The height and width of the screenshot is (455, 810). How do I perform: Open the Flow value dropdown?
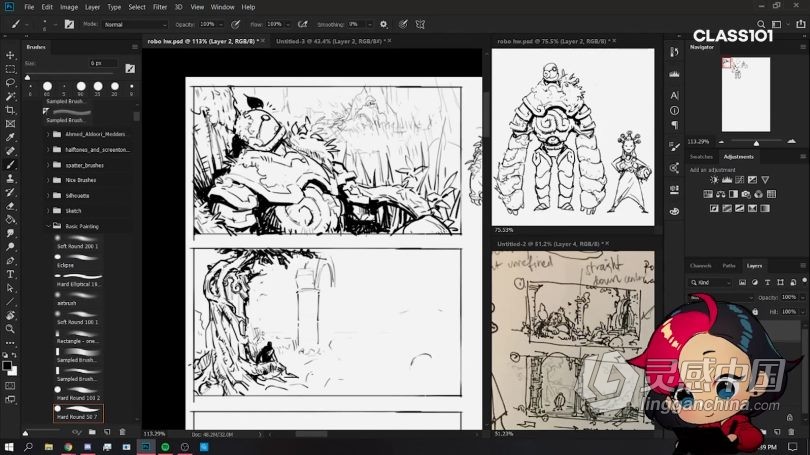tap(288, 24)
